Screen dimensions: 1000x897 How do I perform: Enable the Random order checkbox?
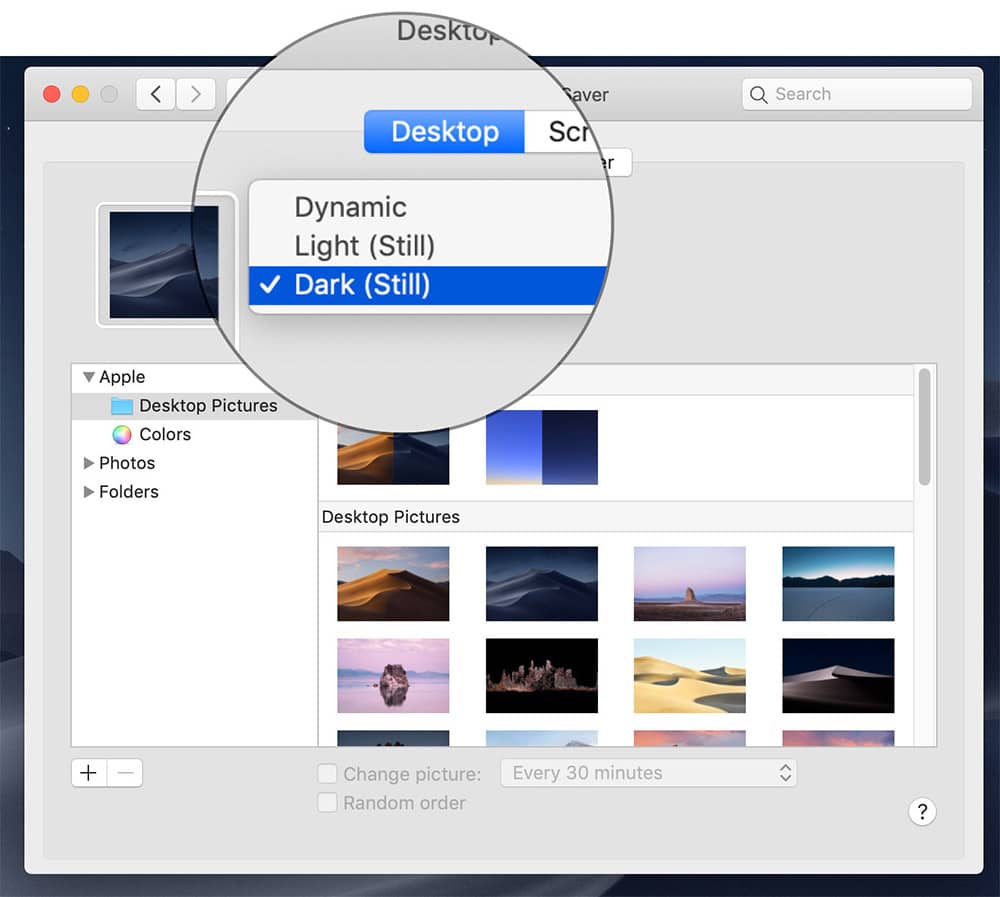point(327,803)
